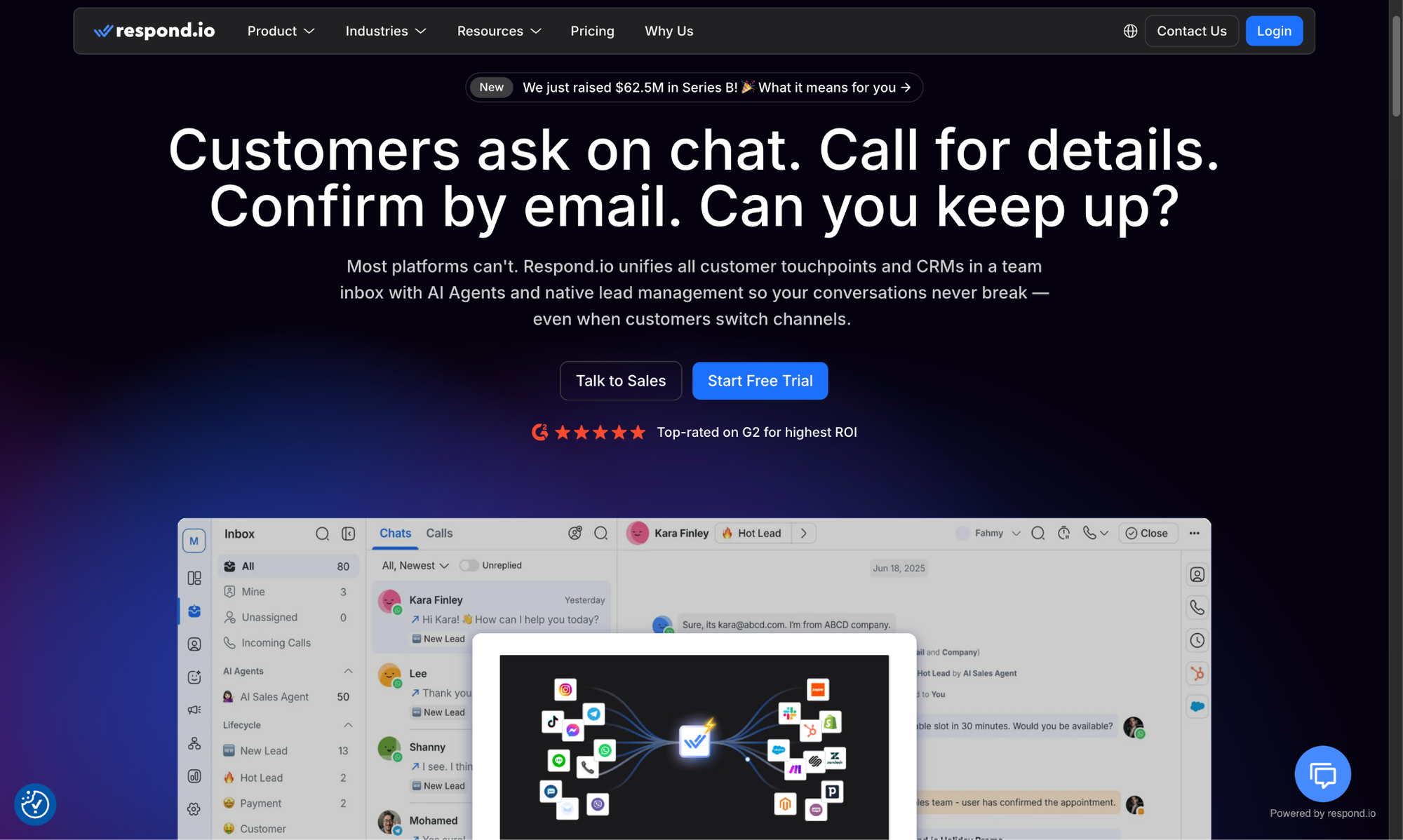Advance Hot Lead stage with arrow
Screen dimensions: 1403x840
tap(803, 533)
